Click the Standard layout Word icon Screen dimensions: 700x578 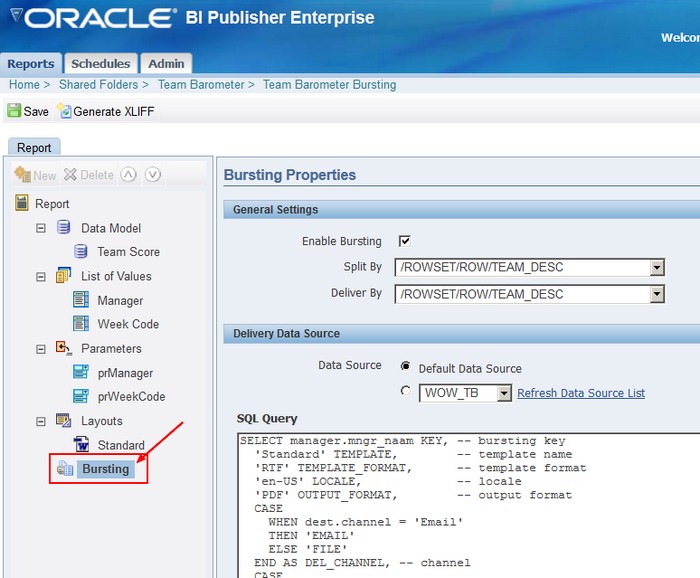pyautogui.click(x=81, y=445)
